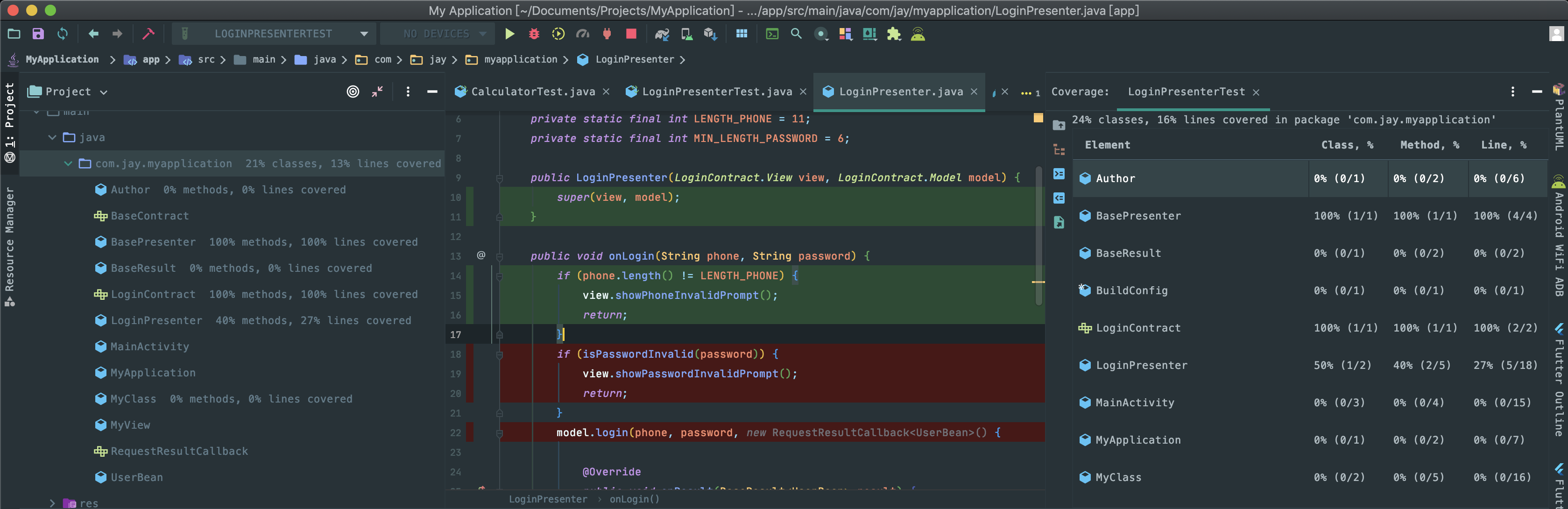Click the red Debug bug icon
Viewport: 1568px width, 509px height.
point(534,34)
